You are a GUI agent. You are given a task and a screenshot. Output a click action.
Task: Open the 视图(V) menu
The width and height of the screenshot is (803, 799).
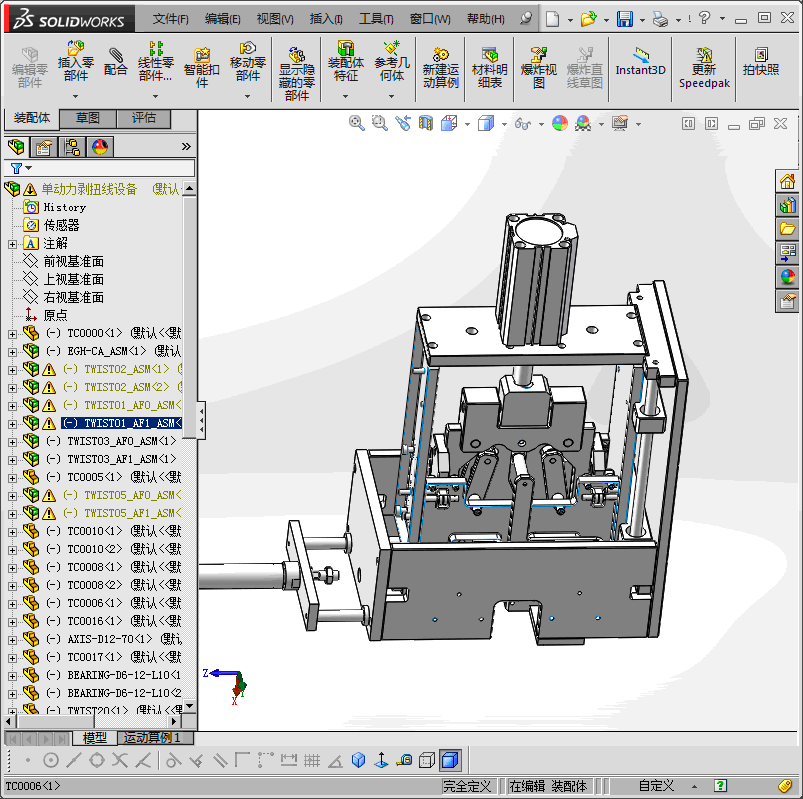tap(275, 19)
